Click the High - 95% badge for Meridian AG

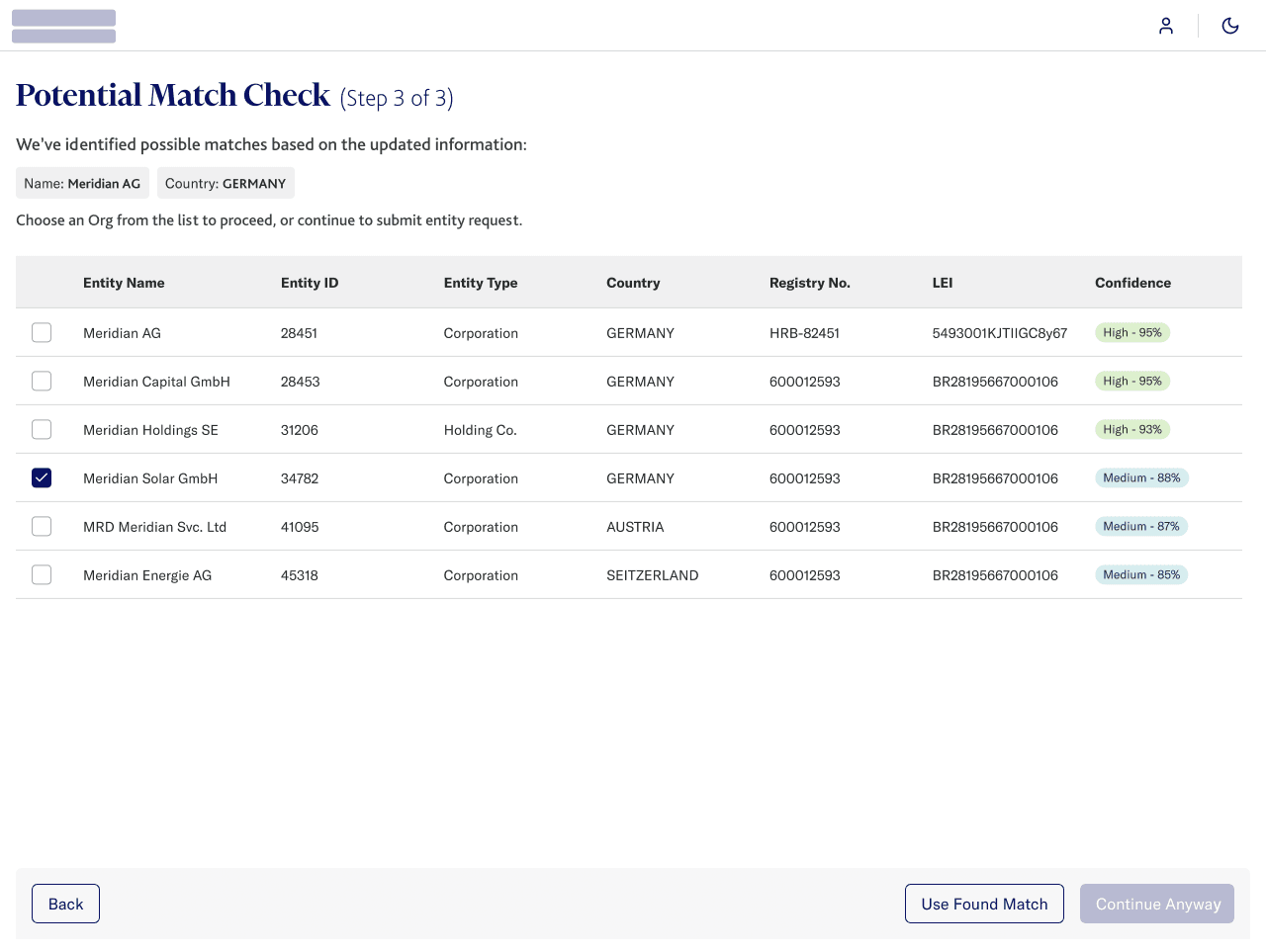(1131, 332)
